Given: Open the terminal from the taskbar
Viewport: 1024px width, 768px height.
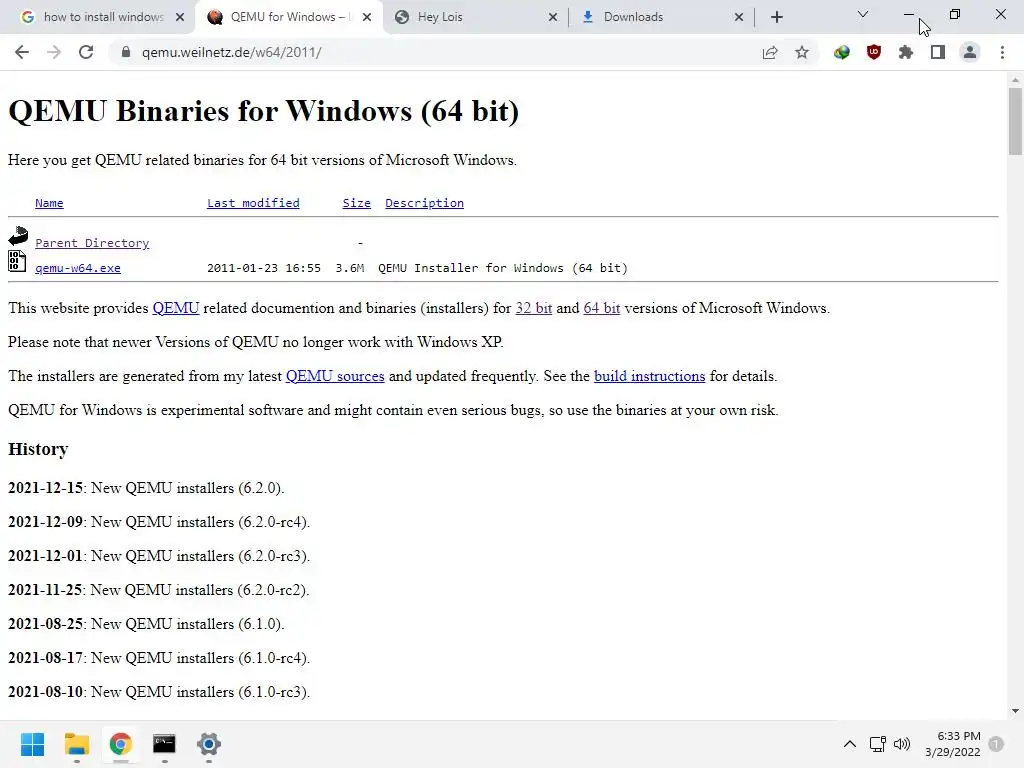Looking at the screenshot, I should pyautogui.click(x=165, y=744).
